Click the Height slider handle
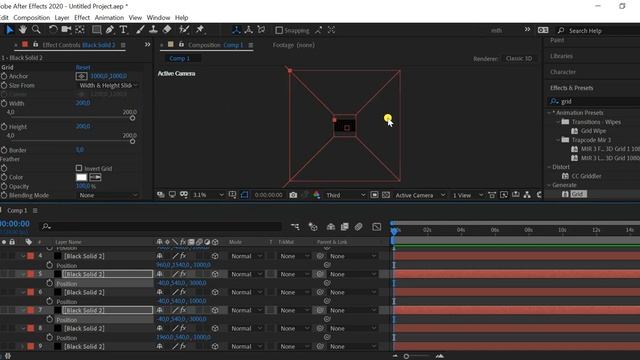 (x=132, y=142)
